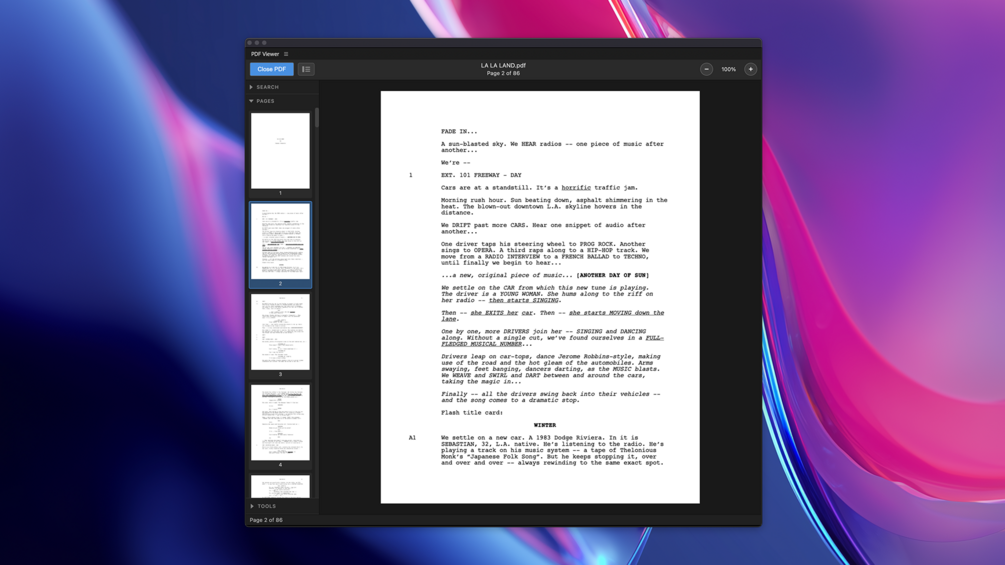
Task: Click the 100% zoom level value
Action: coord(729,69)
